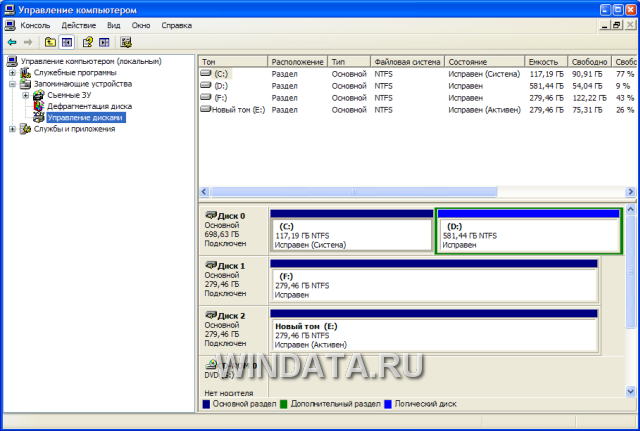This screenshot has height=431, width=640.
Task: Click the 698,63 ГБ size under Диск 0
Action: tap(222, 234)
